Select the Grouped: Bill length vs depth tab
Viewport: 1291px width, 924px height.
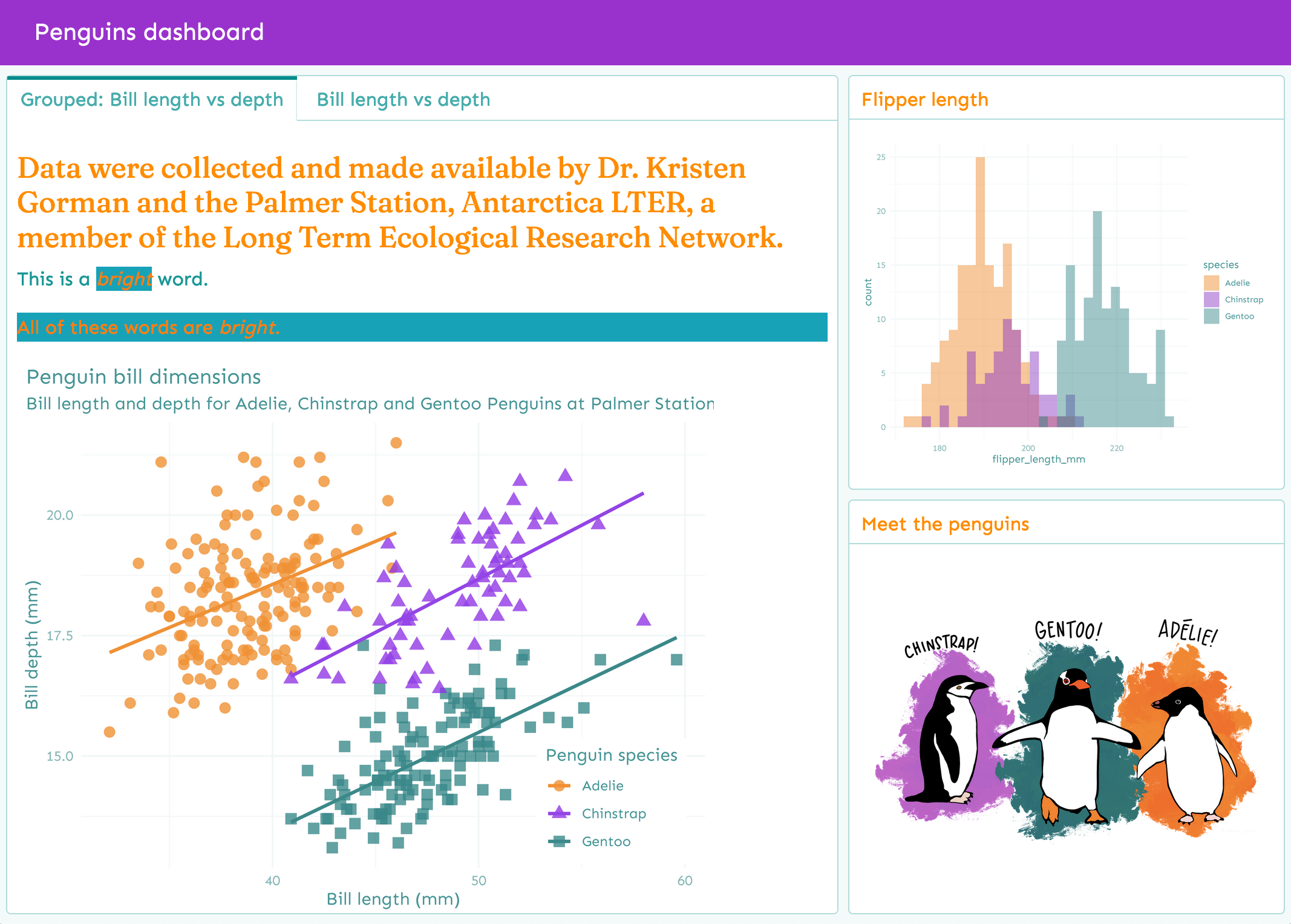[152, 99]
